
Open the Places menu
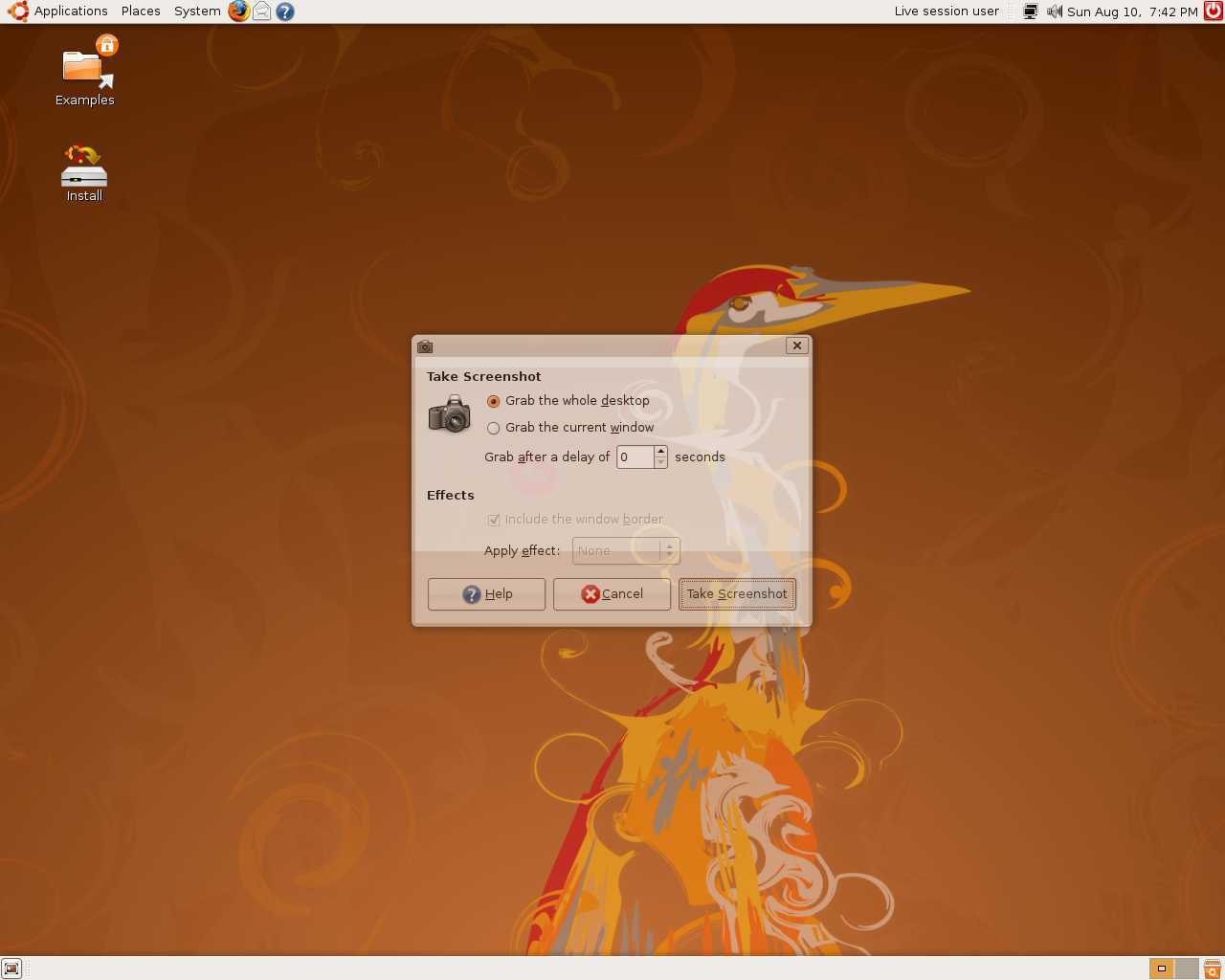[x=140, y=11]
